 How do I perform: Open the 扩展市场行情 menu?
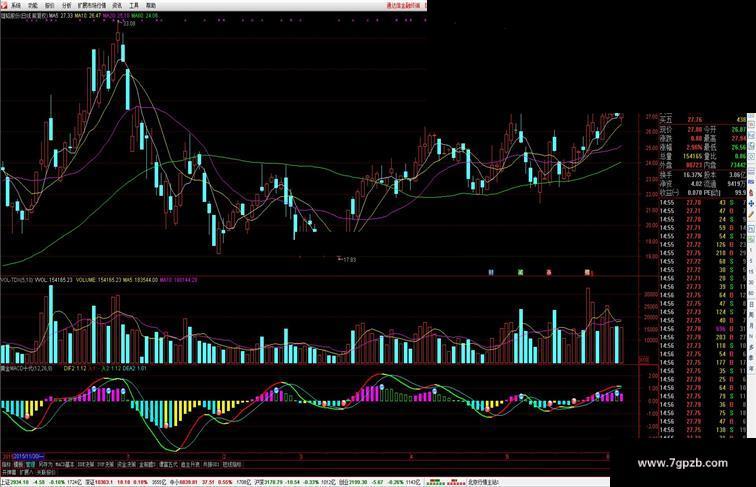click(92, 6)
